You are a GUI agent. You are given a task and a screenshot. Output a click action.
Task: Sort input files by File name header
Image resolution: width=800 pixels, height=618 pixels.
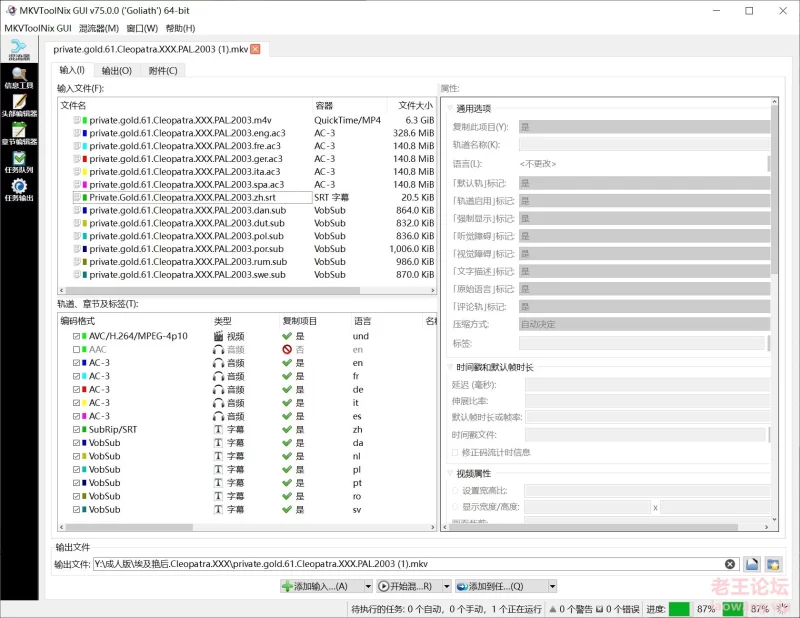185,106
